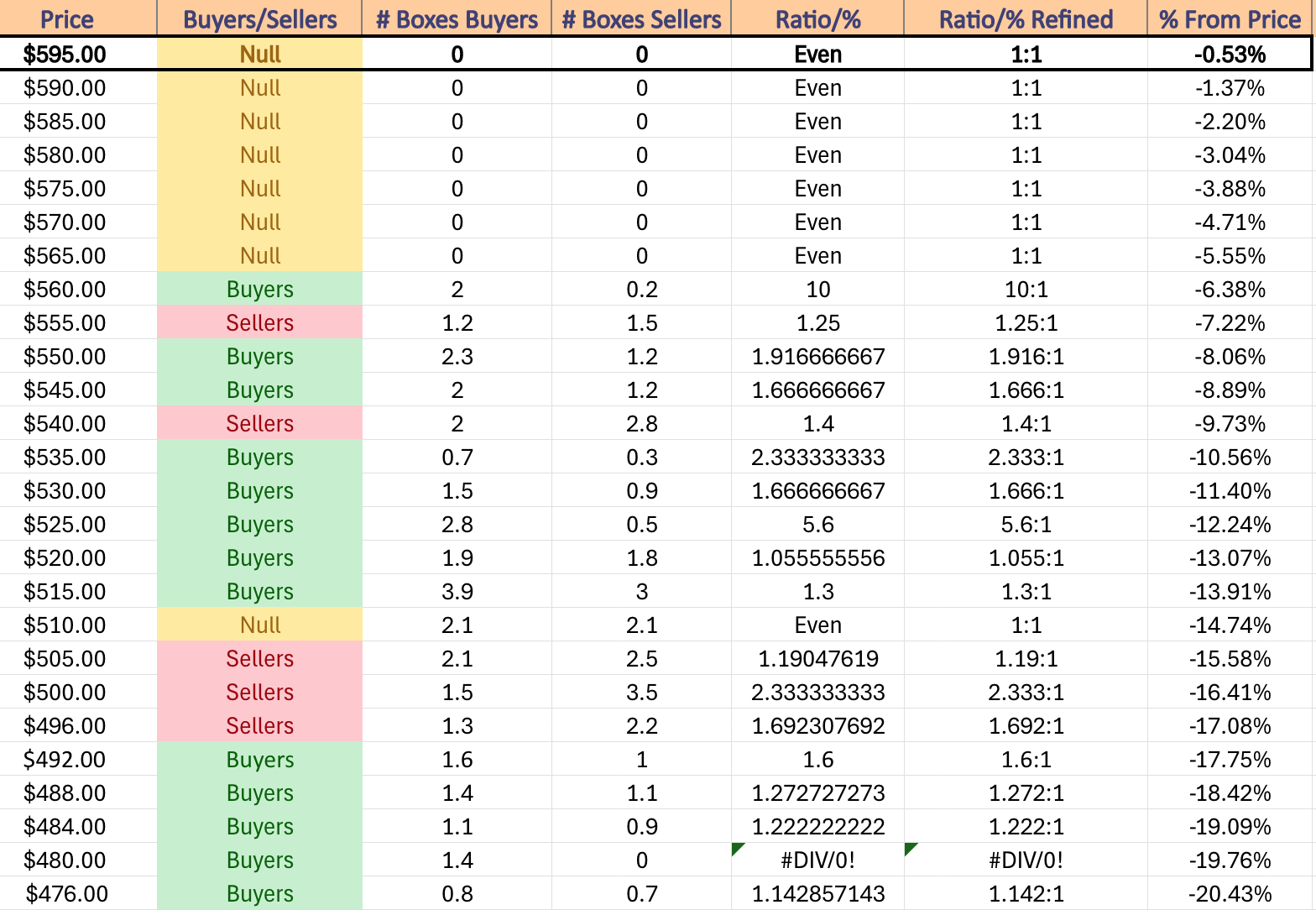
Task: Click the -8.89% cell
Action: coord(1230,390)
